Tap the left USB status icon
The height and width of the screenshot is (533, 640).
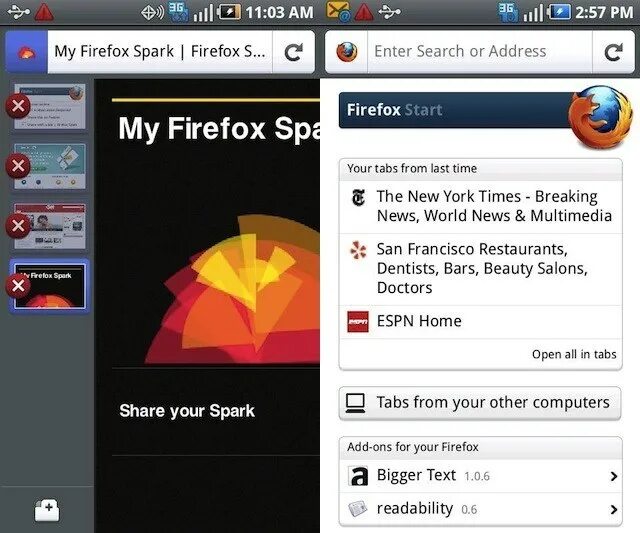pos(18,12)
